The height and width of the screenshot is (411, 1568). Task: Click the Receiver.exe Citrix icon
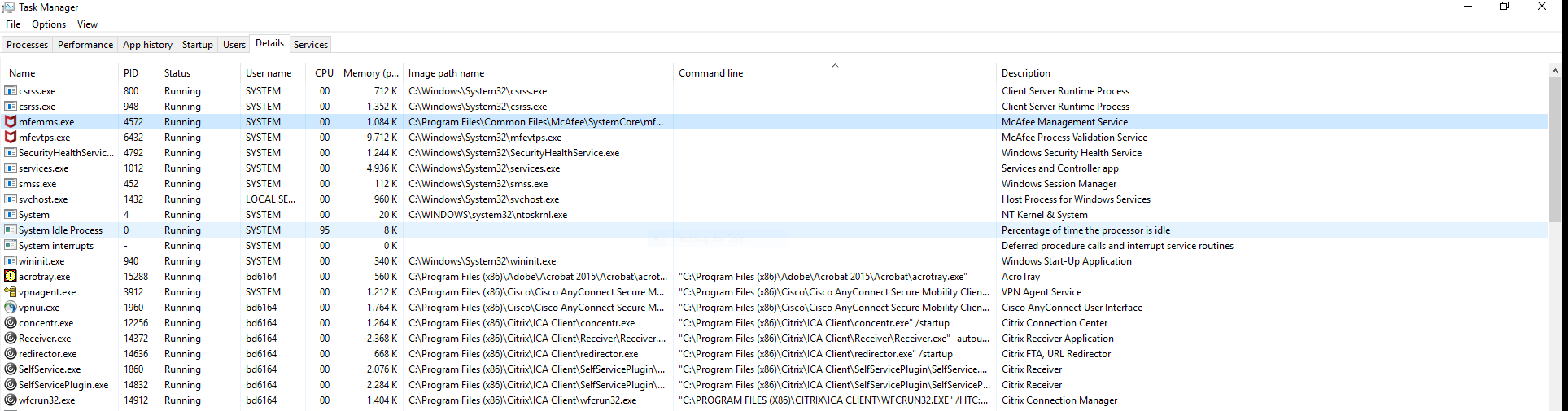point(11,339)
